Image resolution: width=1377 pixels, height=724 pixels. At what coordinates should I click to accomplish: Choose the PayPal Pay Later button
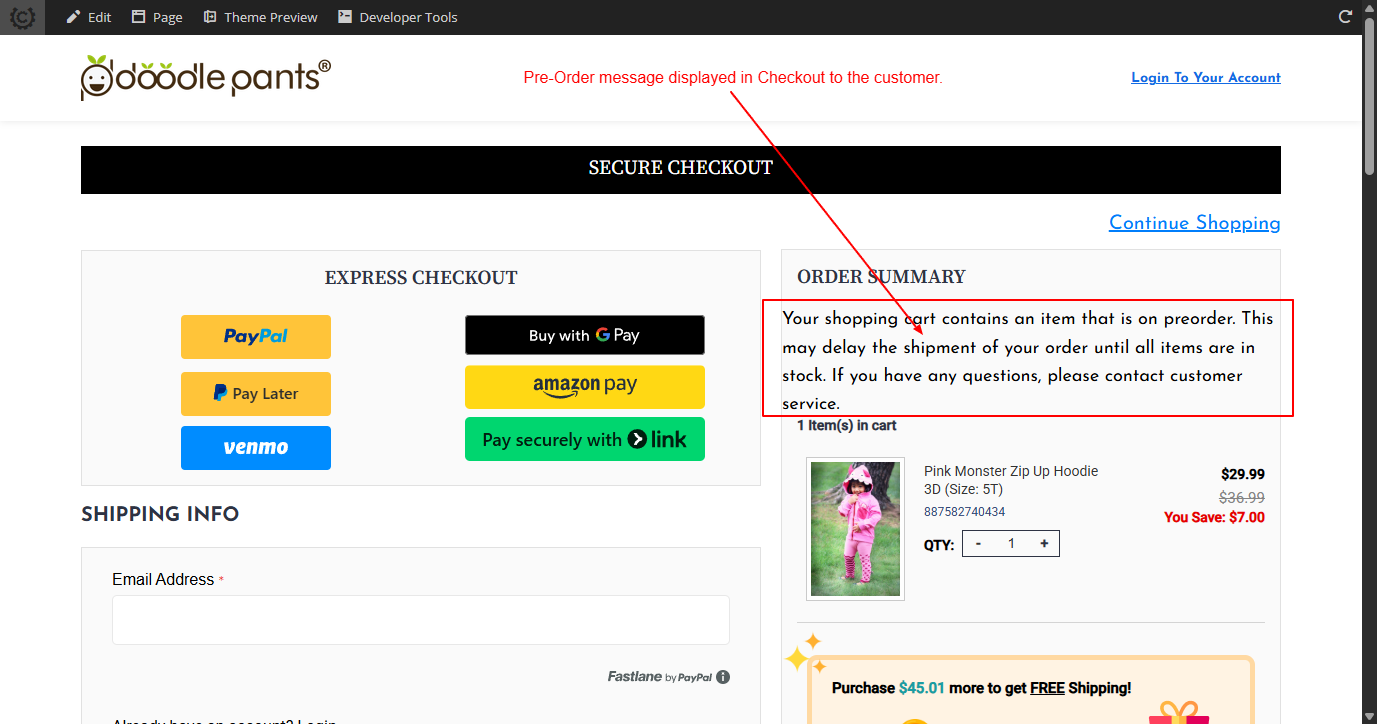[x=256, y=394]
